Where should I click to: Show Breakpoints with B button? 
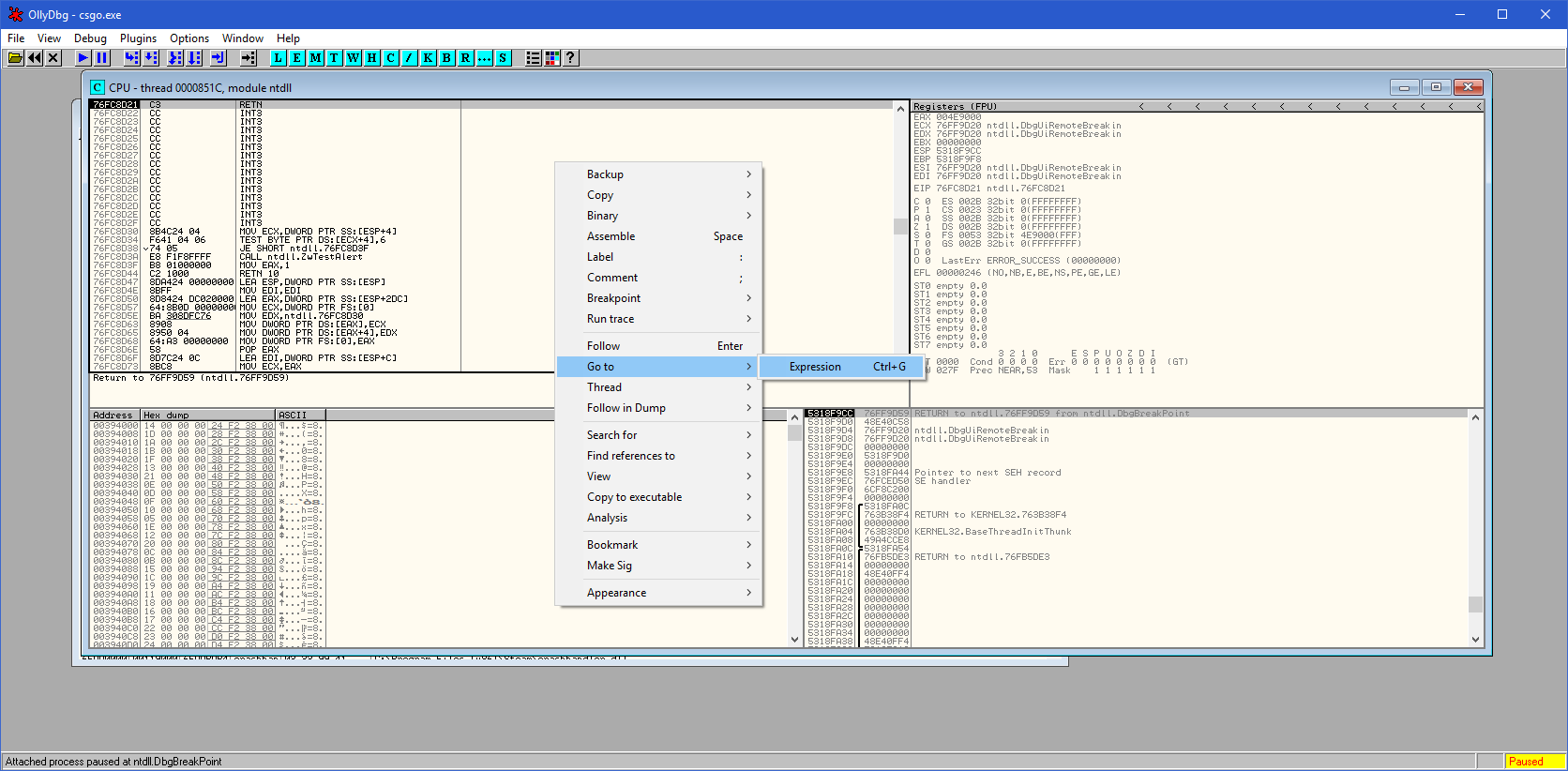(447, 58)
